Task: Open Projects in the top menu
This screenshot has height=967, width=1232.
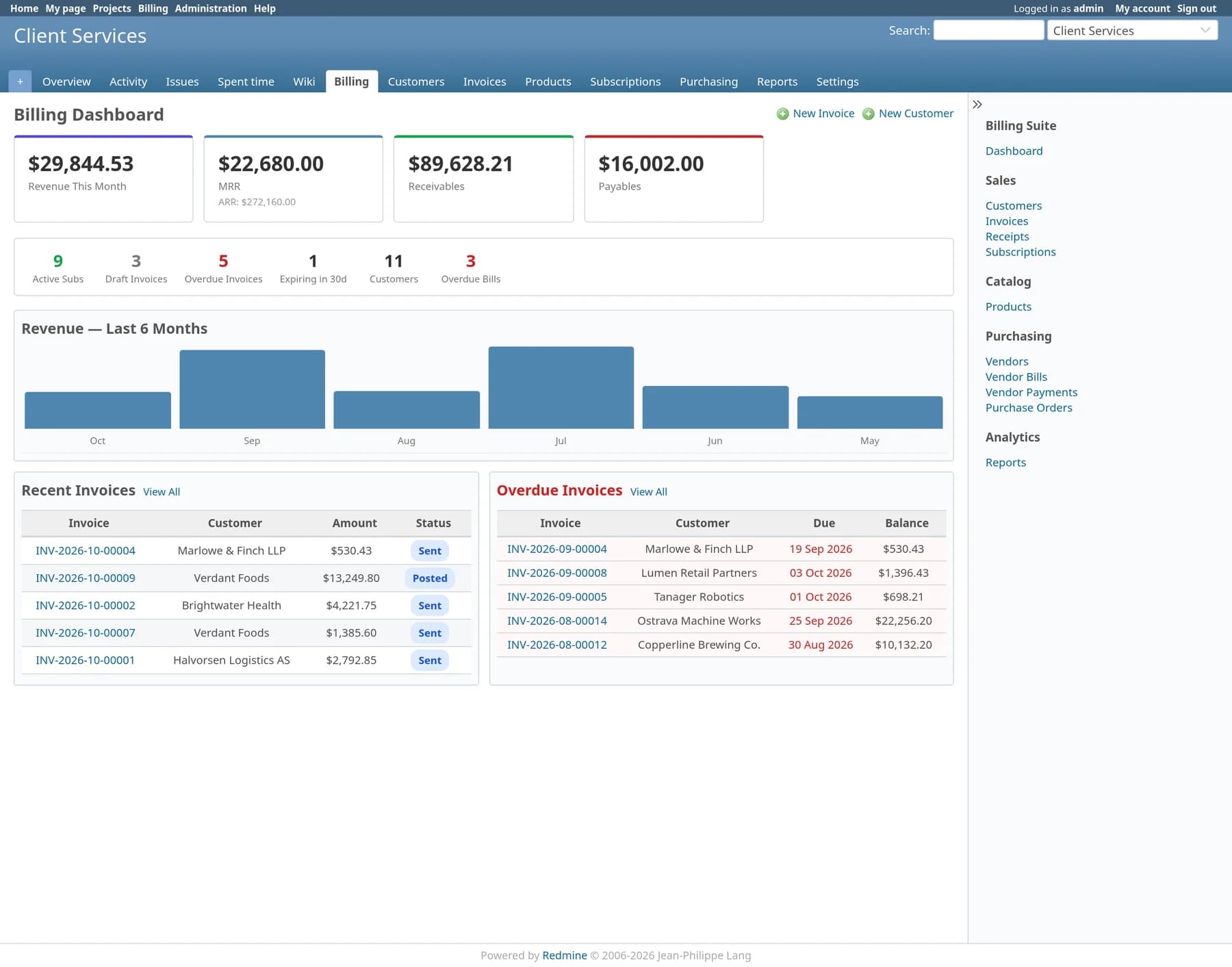Action: (x=112, y=8)
